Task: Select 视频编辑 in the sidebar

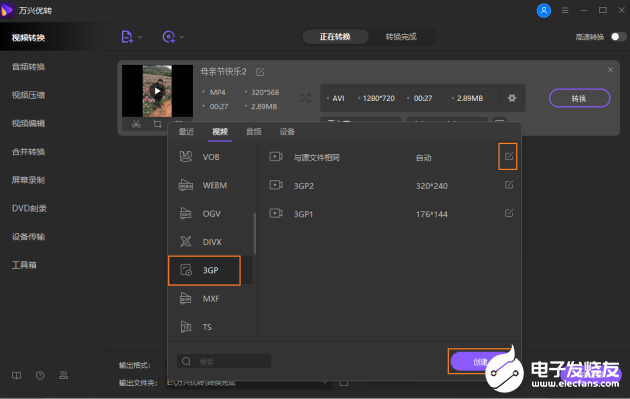Action: coord(28,123)
